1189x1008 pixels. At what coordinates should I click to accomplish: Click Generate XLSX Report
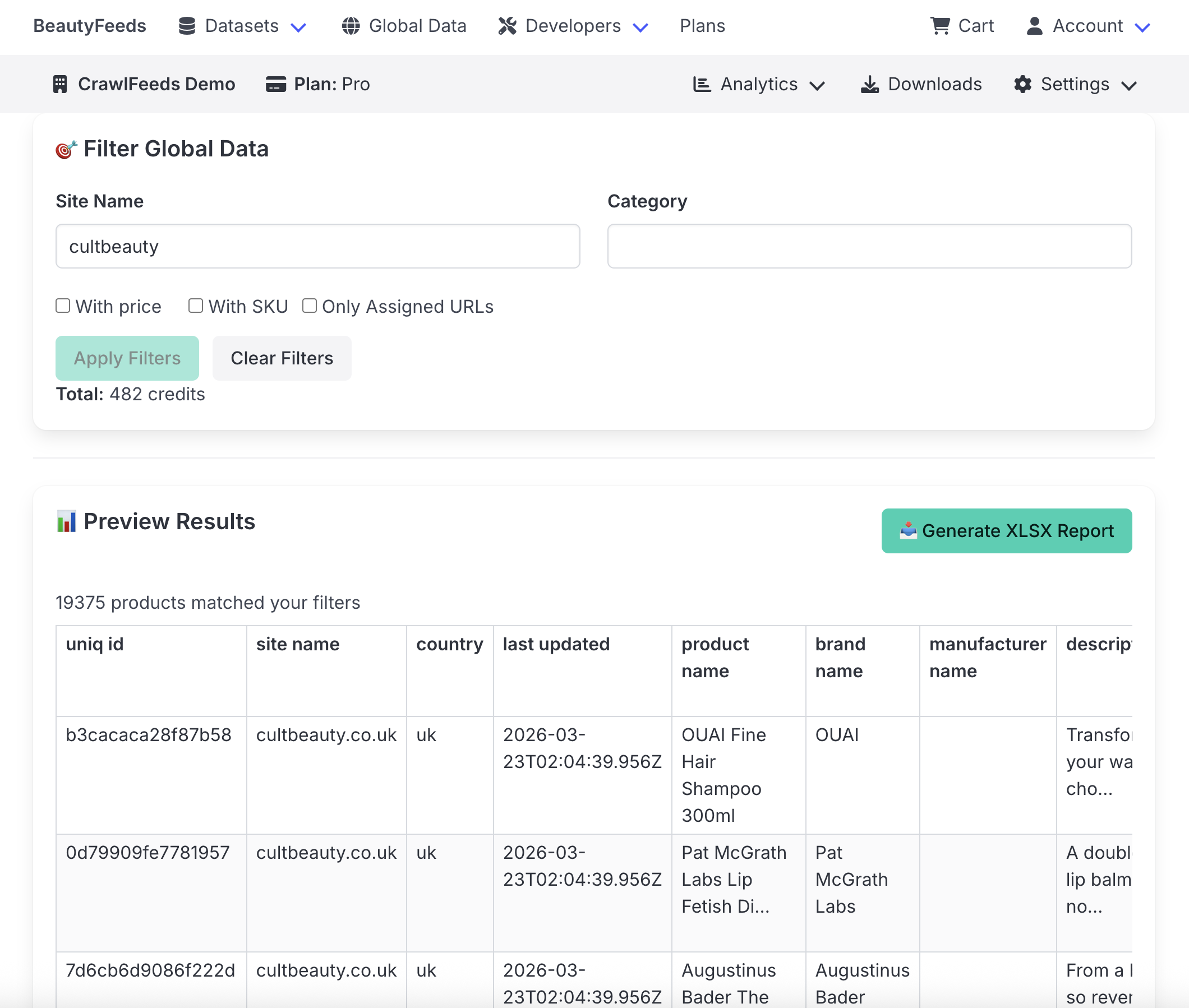pos(1007,530)
